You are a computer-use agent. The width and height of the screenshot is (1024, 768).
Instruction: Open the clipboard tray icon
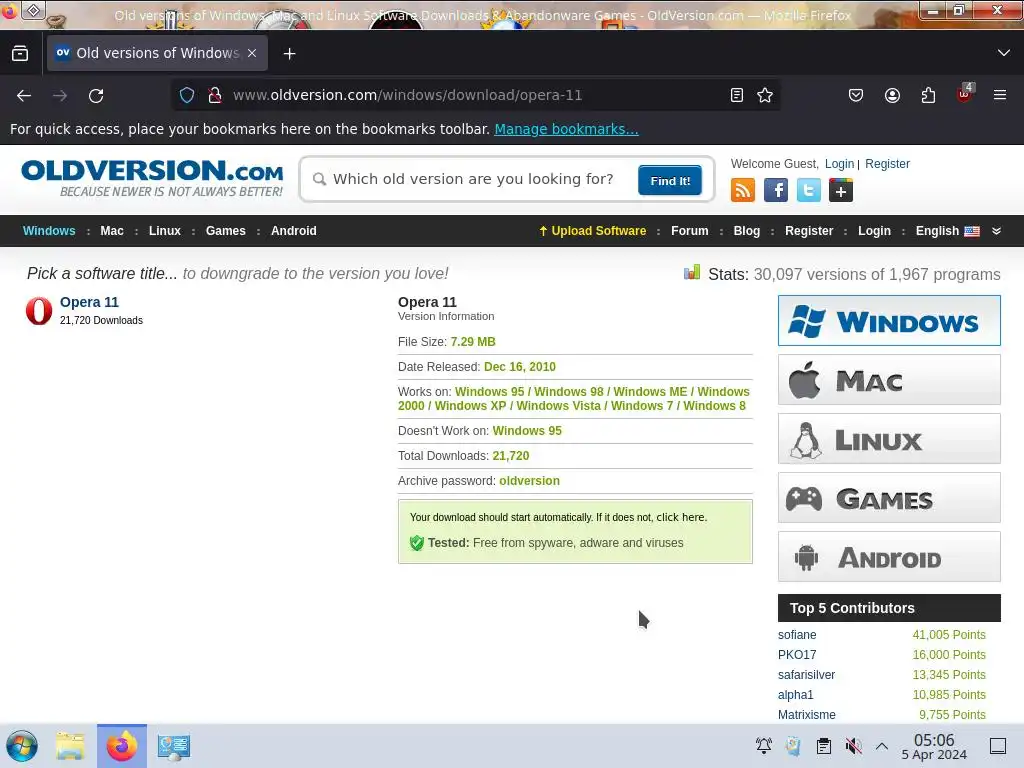(824, 745)
